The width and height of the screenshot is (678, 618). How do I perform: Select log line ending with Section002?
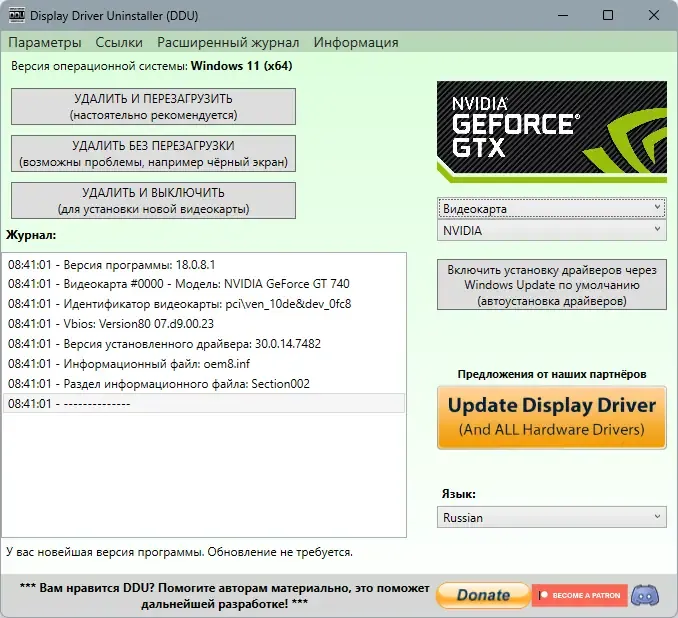204,383
